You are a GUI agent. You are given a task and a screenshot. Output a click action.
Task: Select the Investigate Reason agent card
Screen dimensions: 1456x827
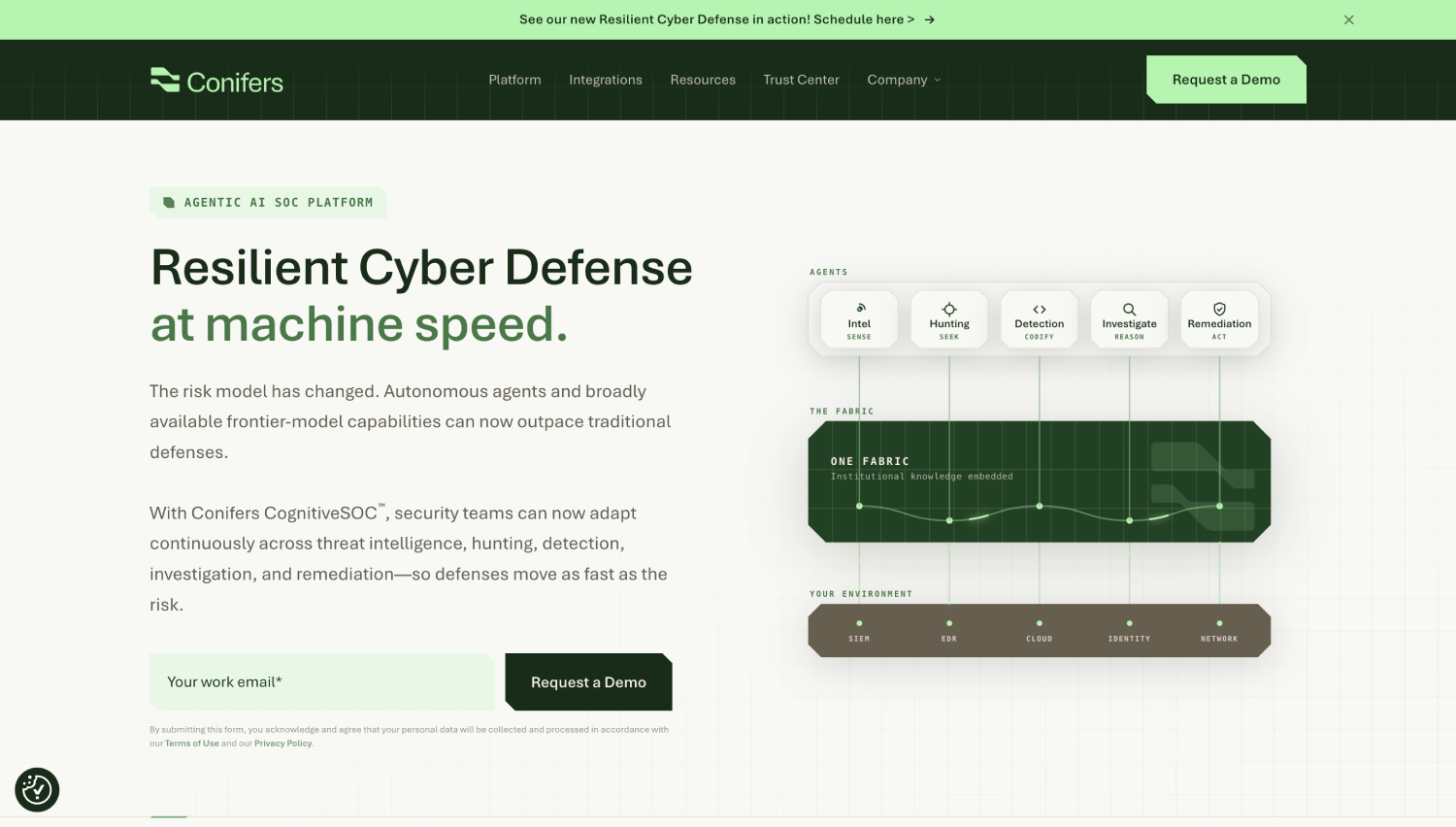1129,319
